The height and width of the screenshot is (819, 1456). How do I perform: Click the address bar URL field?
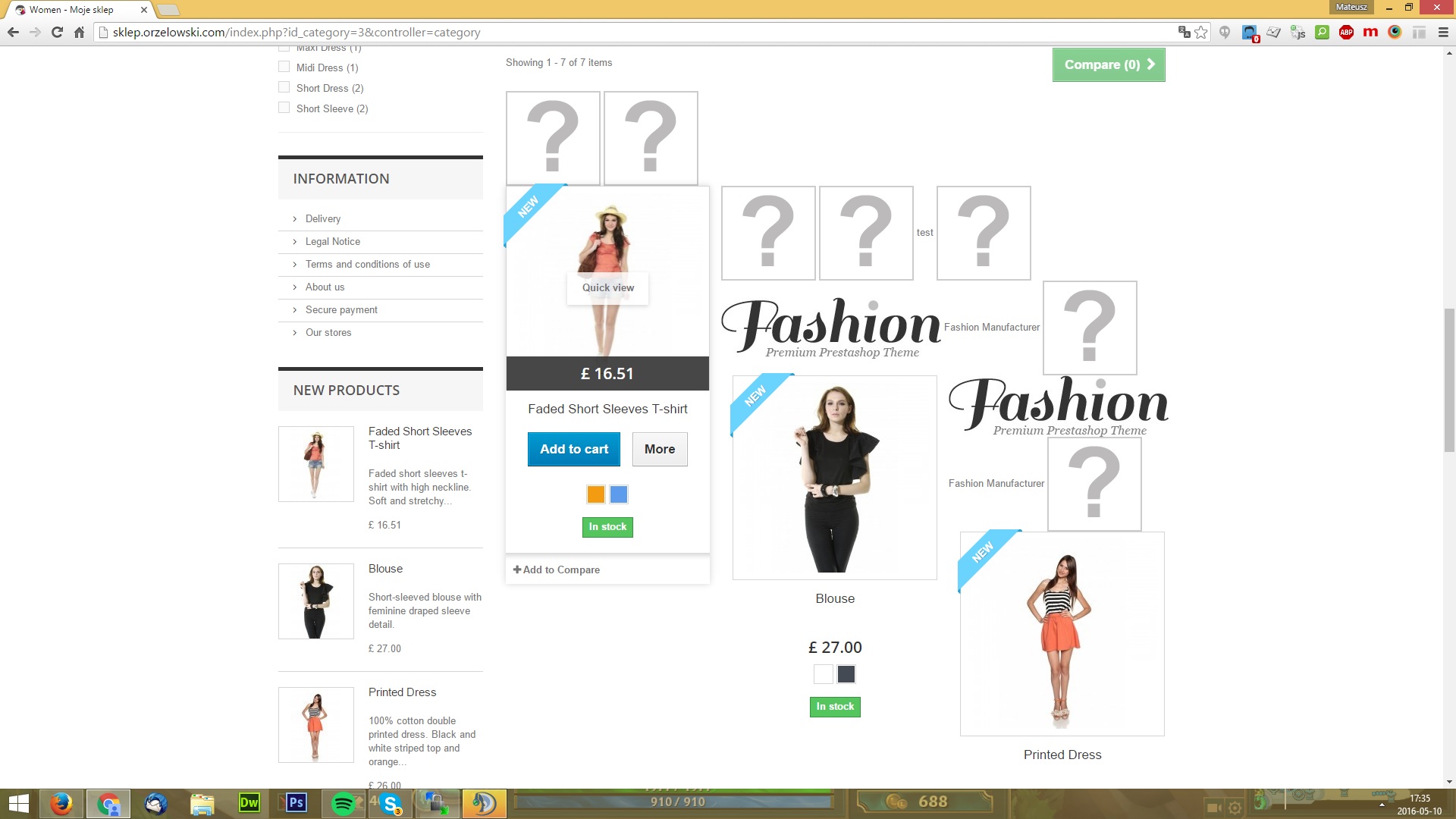pyautogui.click(x=637, y=33)
